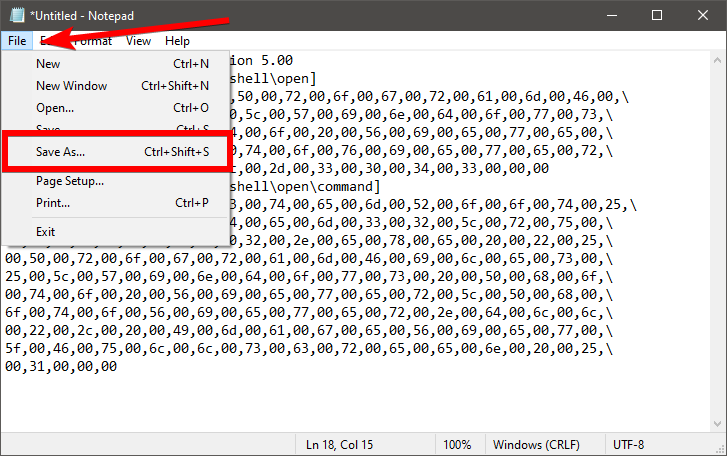Click the resize grip in the status bar corner
Screen dimensions: 727x456
point(721,450)
